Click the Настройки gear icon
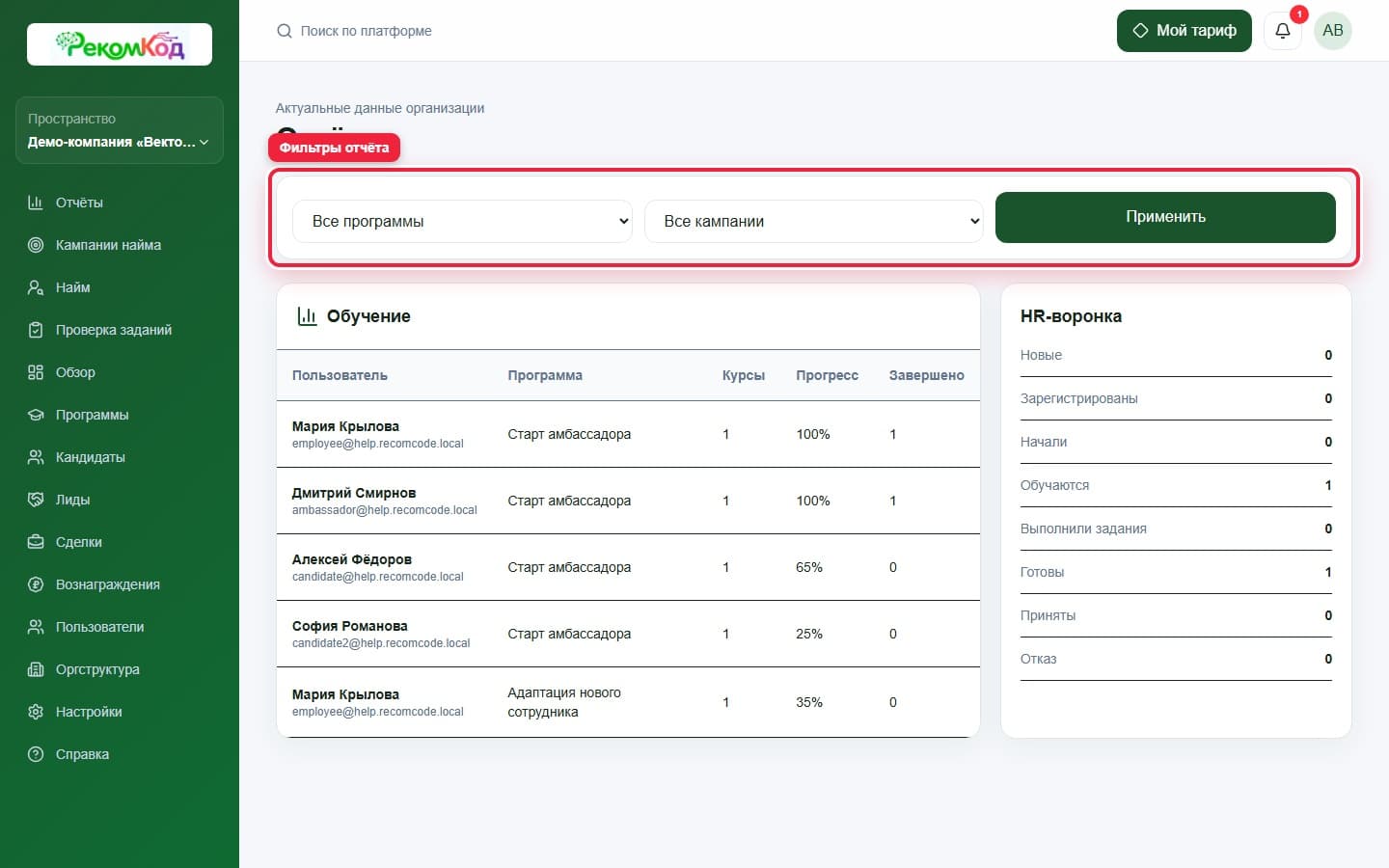Viewport: 1389px width, 868px height. pos(36,712)
